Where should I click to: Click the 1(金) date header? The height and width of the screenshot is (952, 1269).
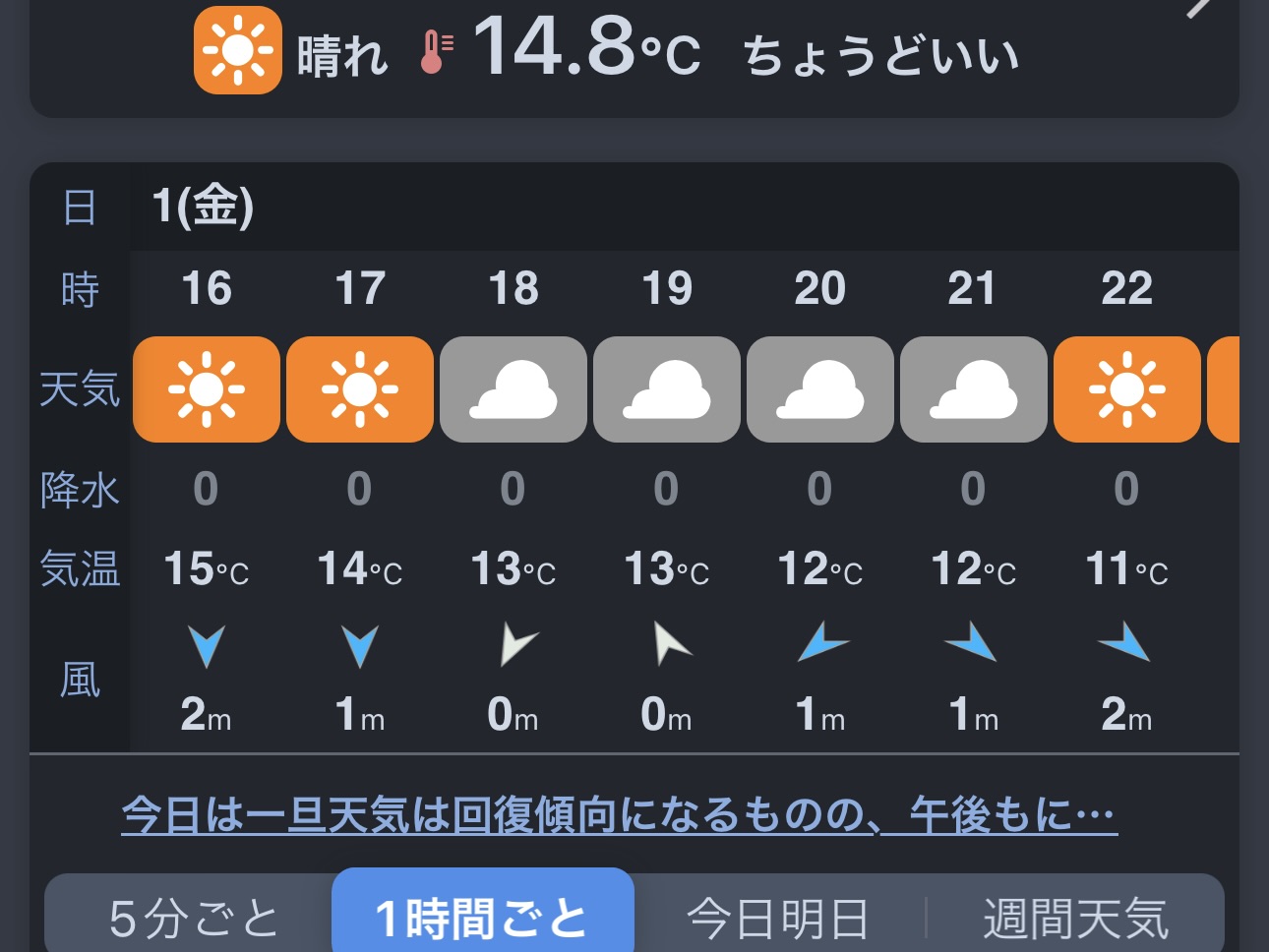click(x=204, y=207)
